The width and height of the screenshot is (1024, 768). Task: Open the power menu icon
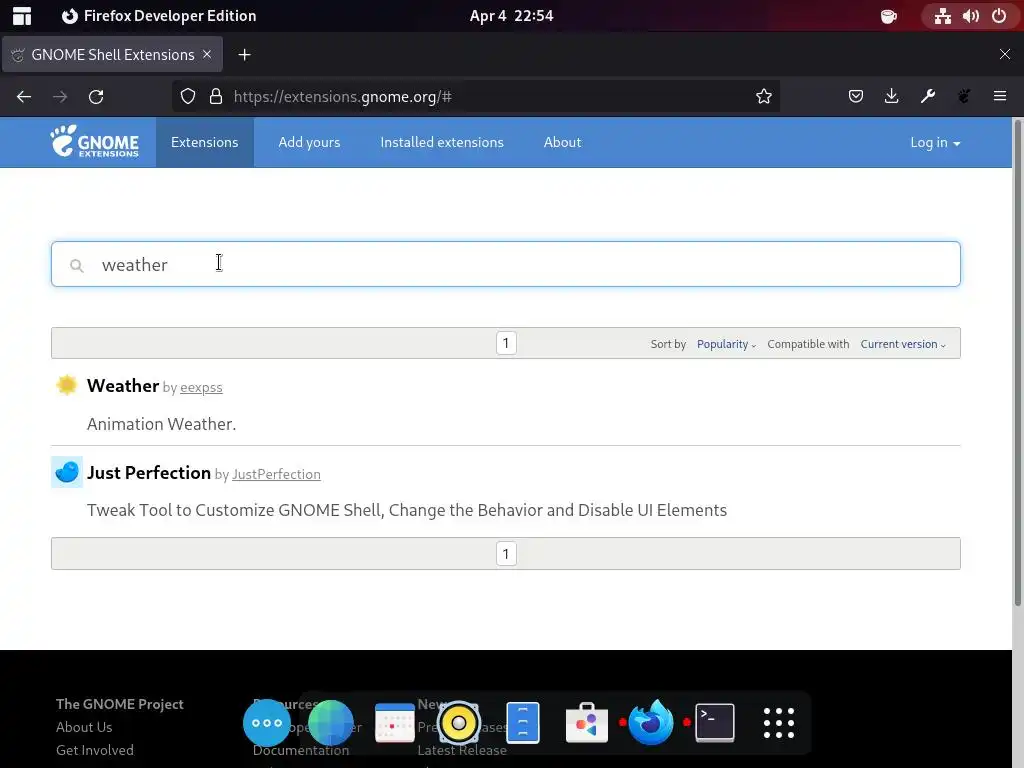point(999,16)
